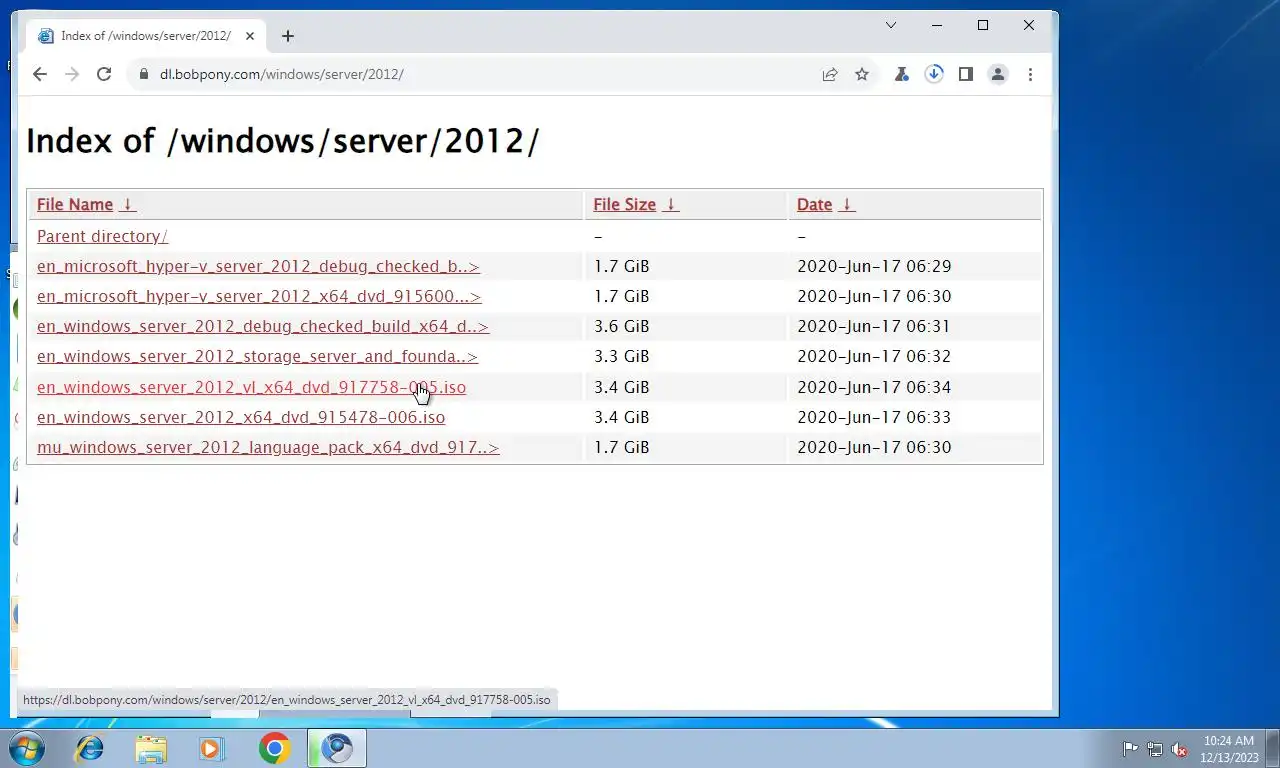Open the Parent directory link
The height and width of the screenshot is (768, 1280).
click(102, 236)
